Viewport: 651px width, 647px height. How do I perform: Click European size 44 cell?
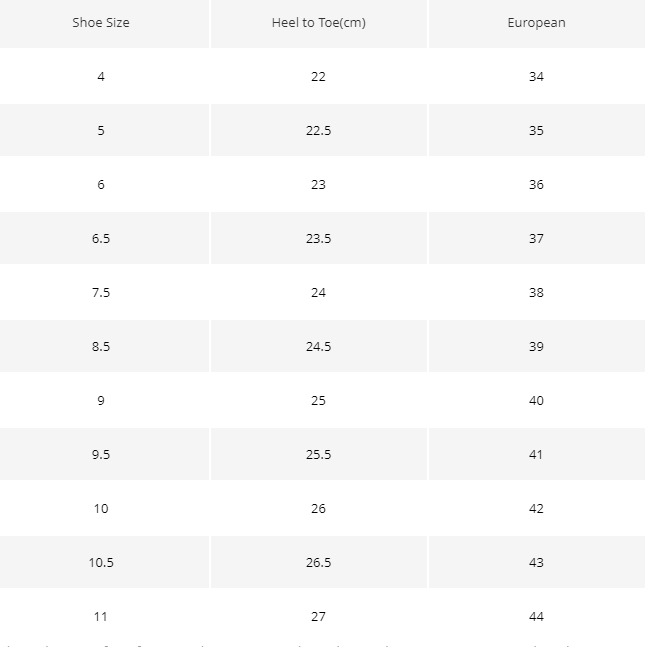tap(536, 616)
